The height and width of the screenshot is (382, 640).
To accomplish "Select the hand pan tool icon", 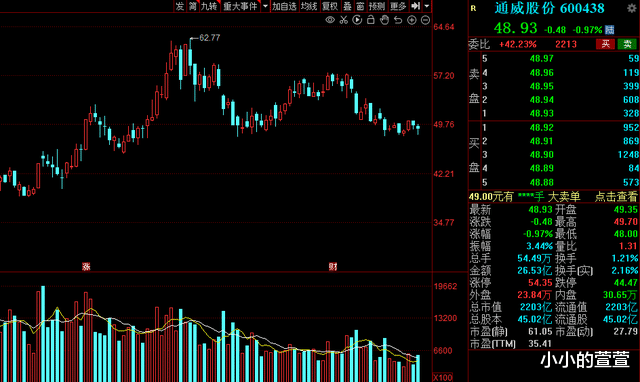I will coord(384,20).
